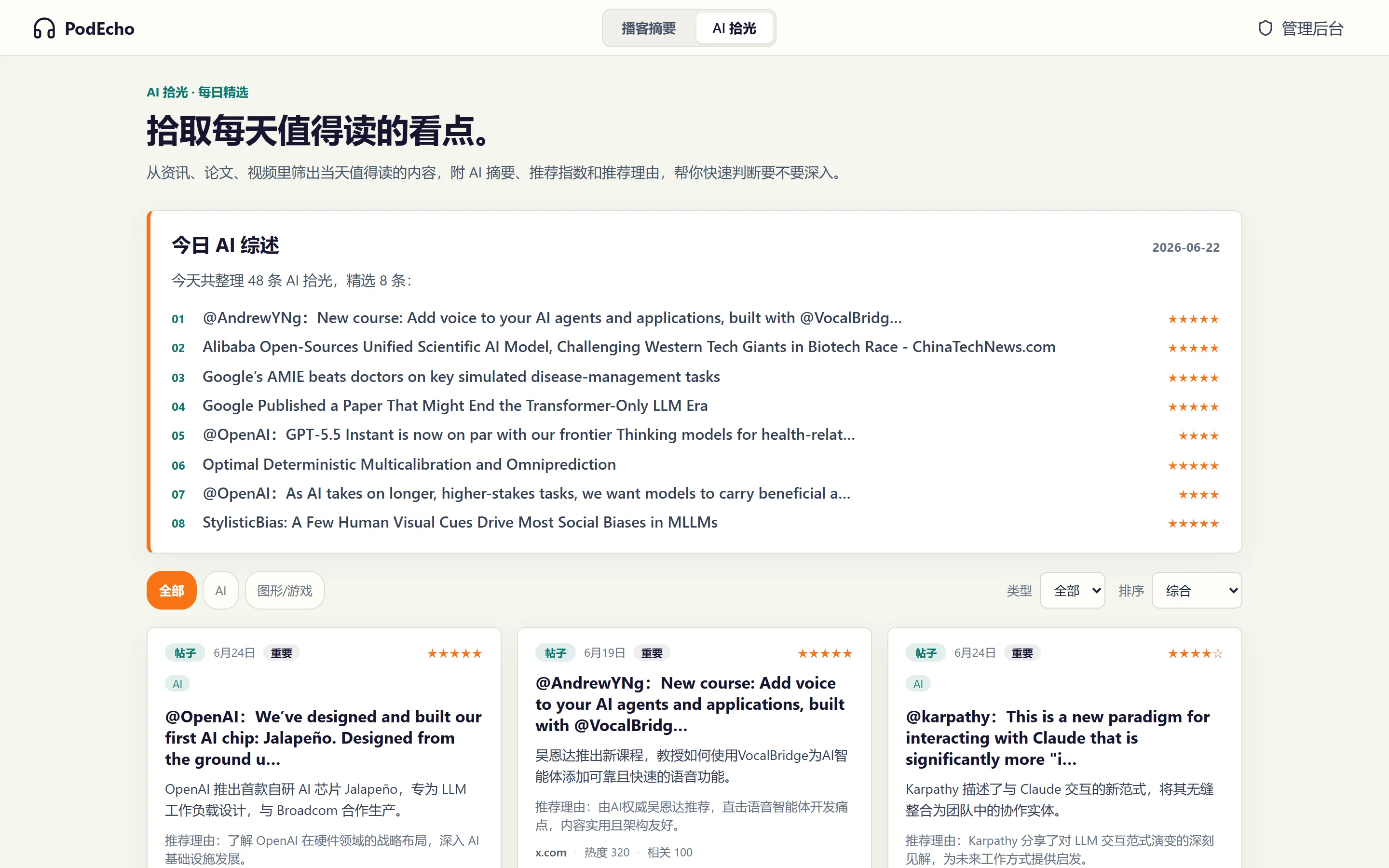This screenshot has width=1389, height=868.
Task: Open digest item 05 GPT-5.5 Instant post
Action: coord(529,434)
